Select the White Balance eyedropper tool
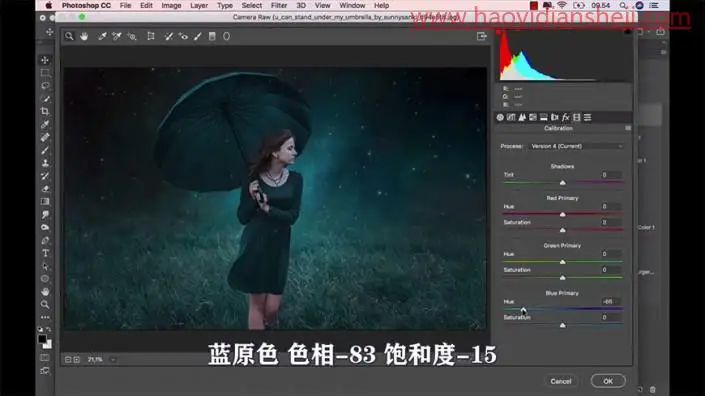This screenshot has height=396, width=705. [102, 36]
